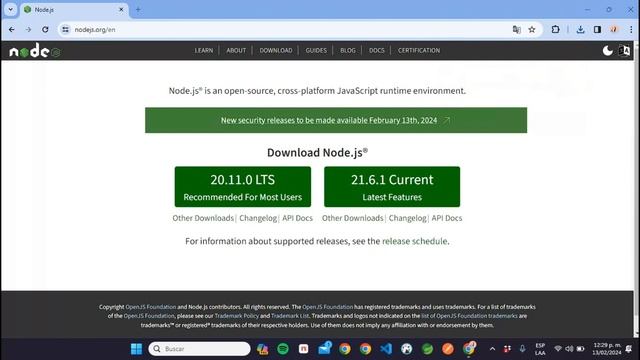The image size is (640, 360).
Task: Toggle the Chrome side panel icon
Action: click(x=597, y=29)
